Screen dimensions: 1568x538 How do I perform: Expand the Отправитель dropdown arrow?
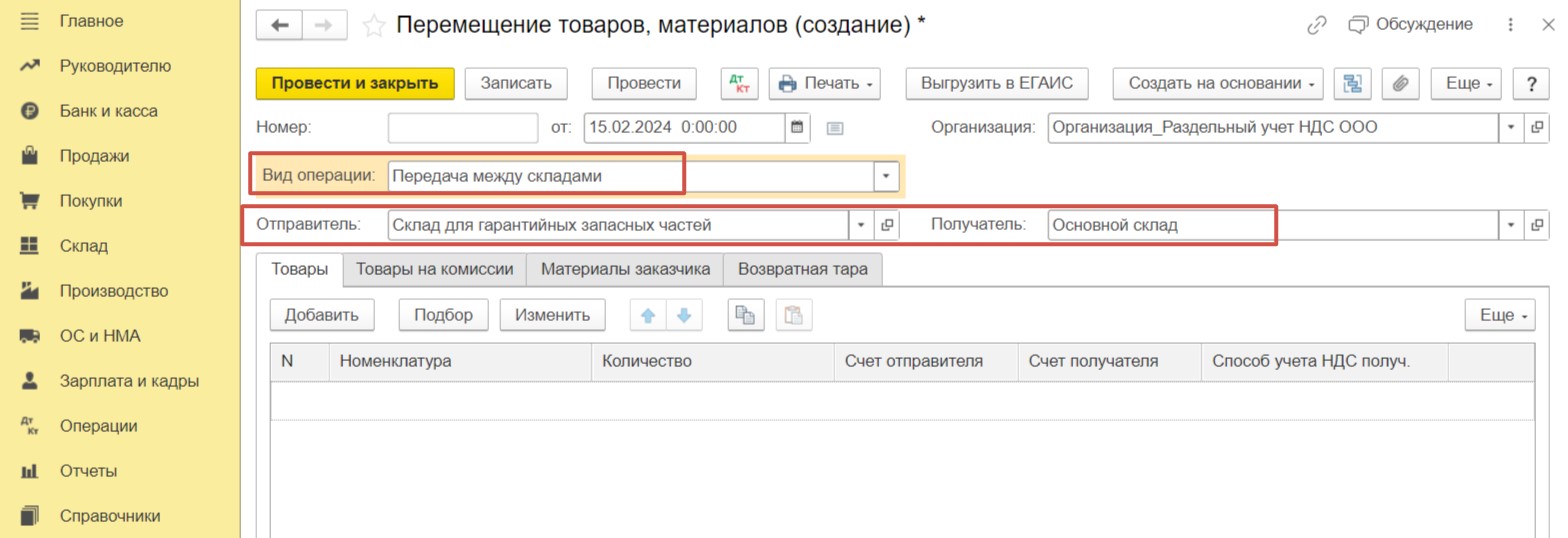861,225
